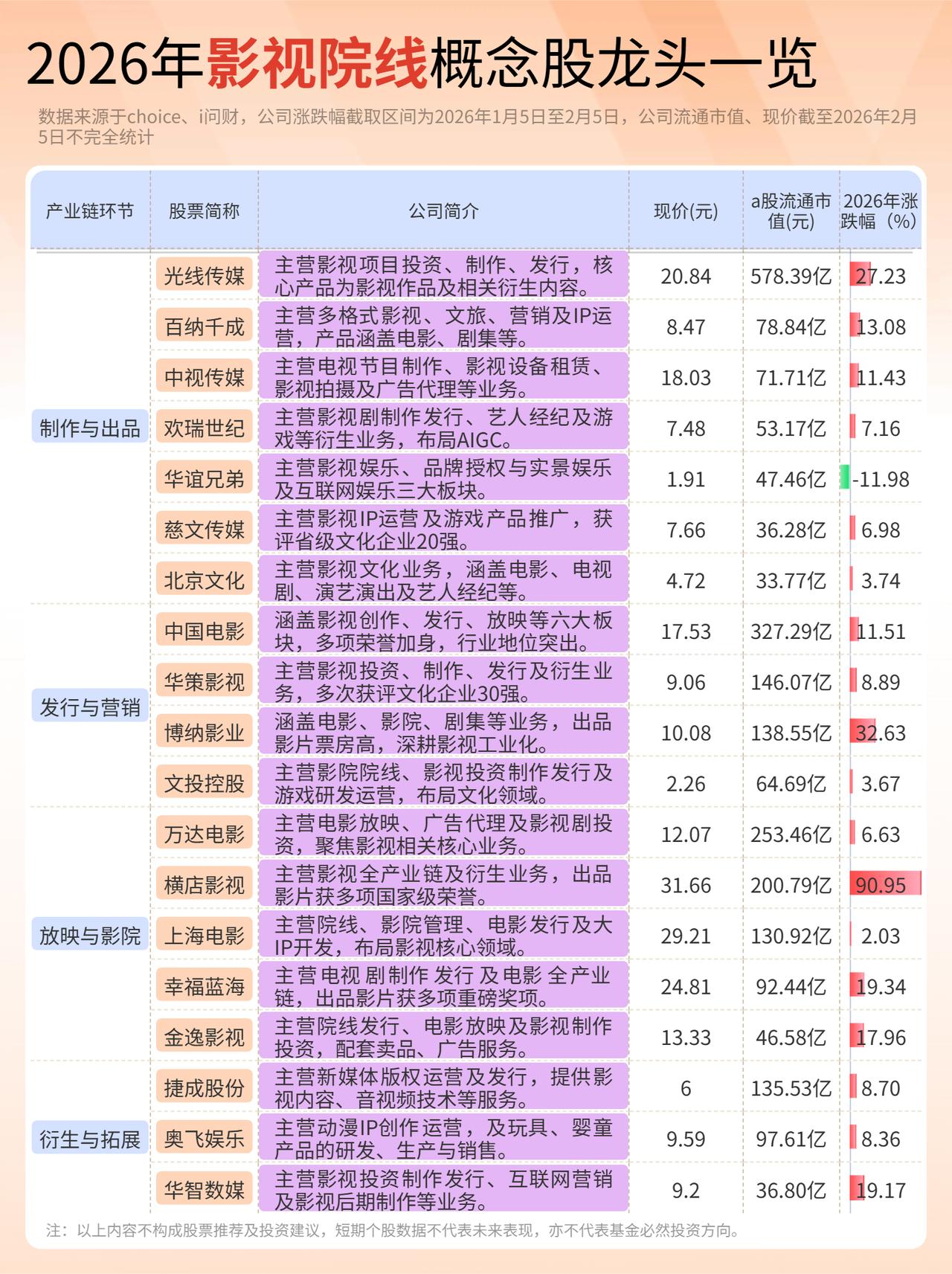952x1274 pixels.
Task: Click the 现价(元) column header
Action: [x=686, y=211]
